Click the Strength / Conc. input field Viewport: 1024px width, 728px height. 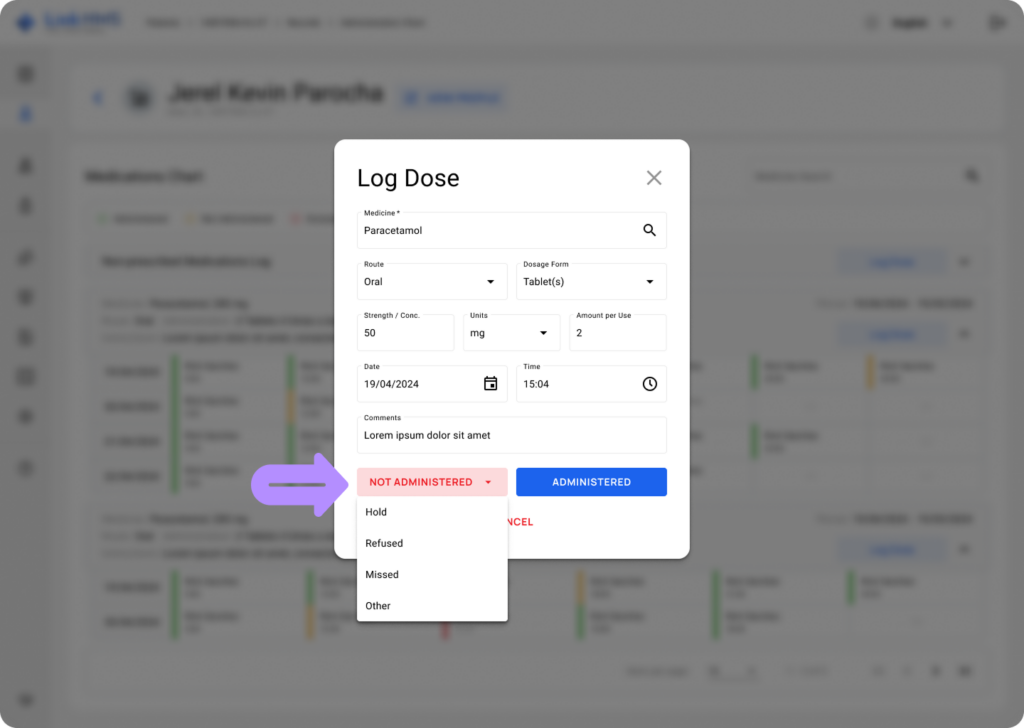[405, 333]
